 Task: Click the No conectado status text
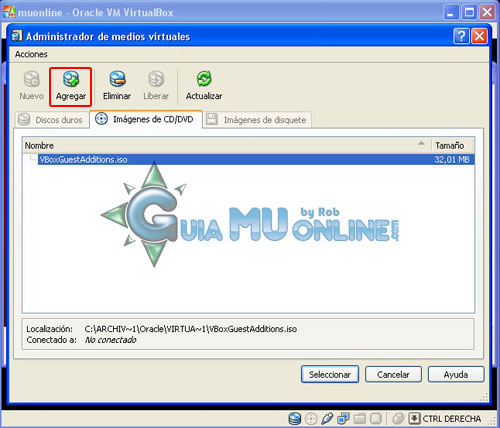click(x=110, y=340)
